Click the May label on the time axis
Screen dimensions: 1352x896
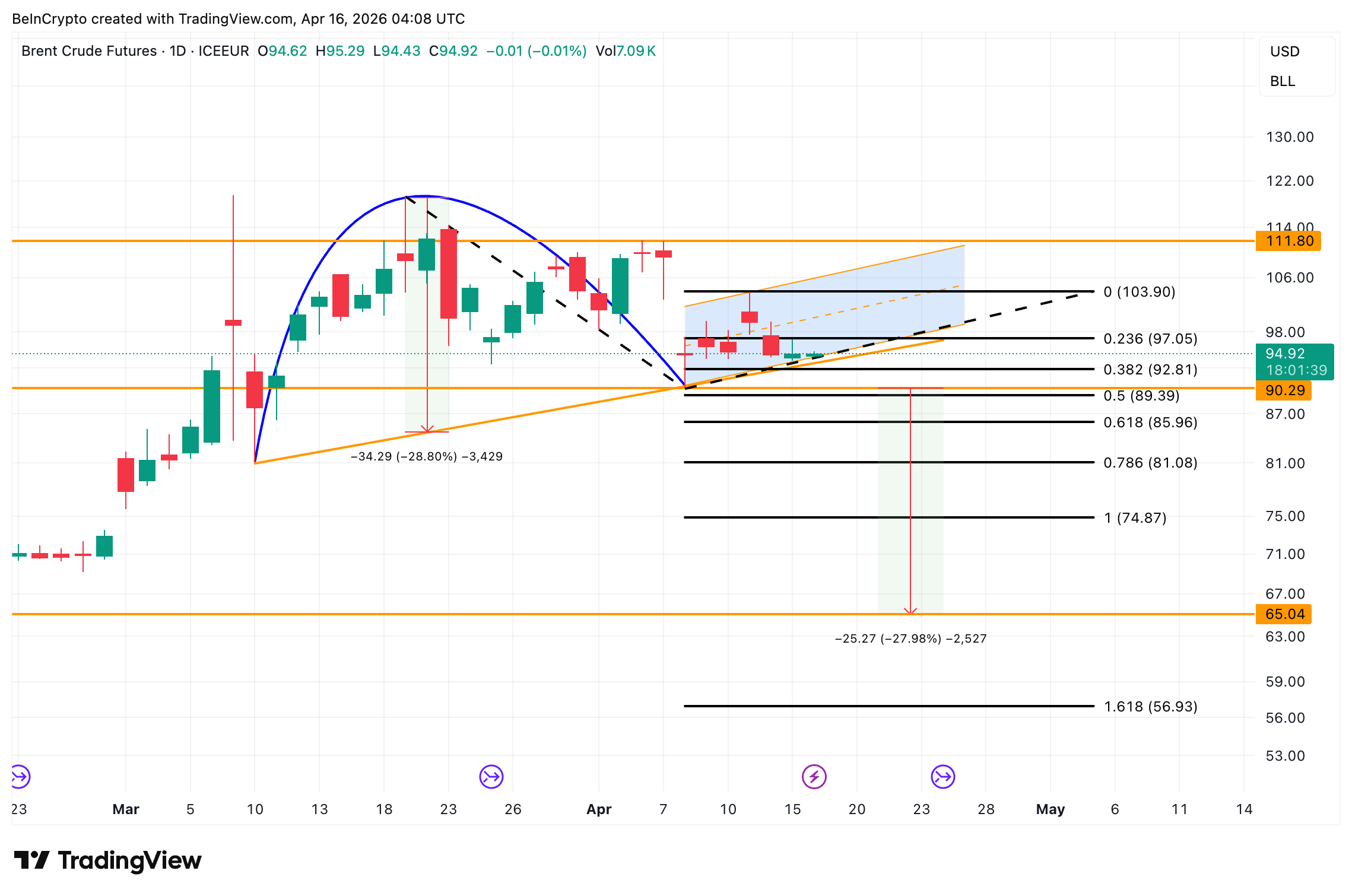(x=1051, y=809)
